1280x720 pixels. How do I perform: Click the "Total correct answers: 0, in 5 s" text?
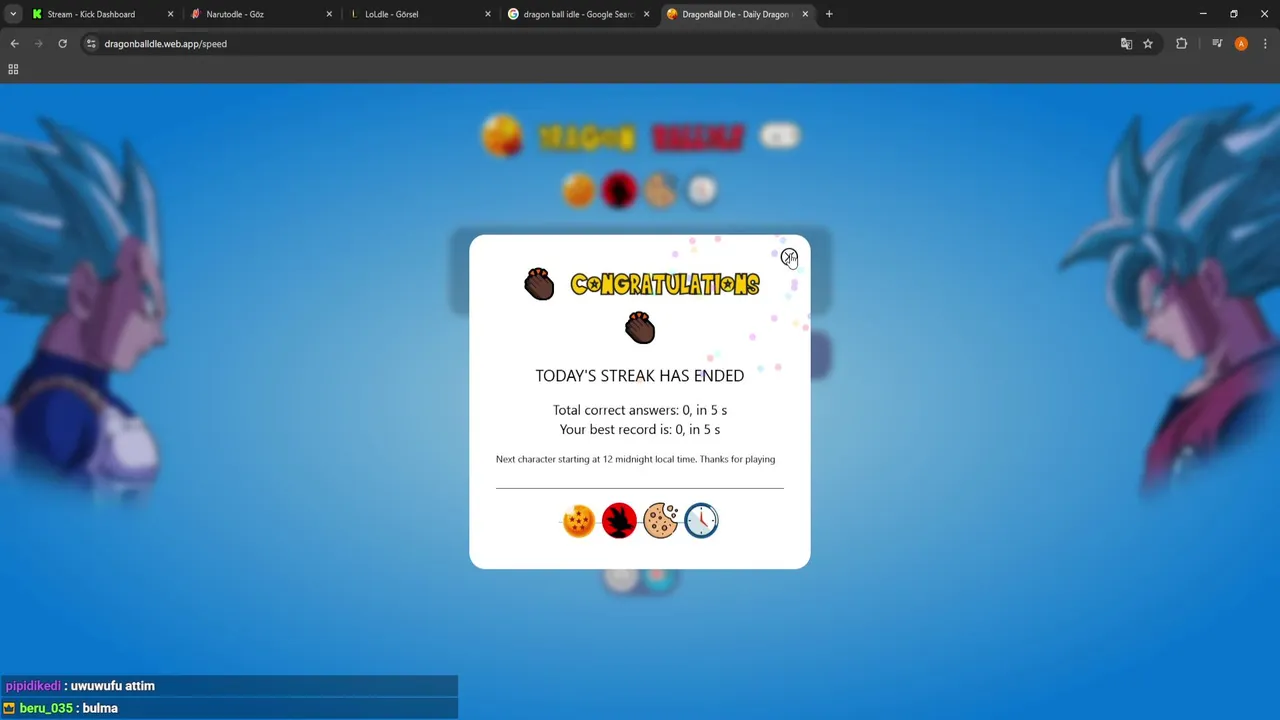tap(640, 410)
